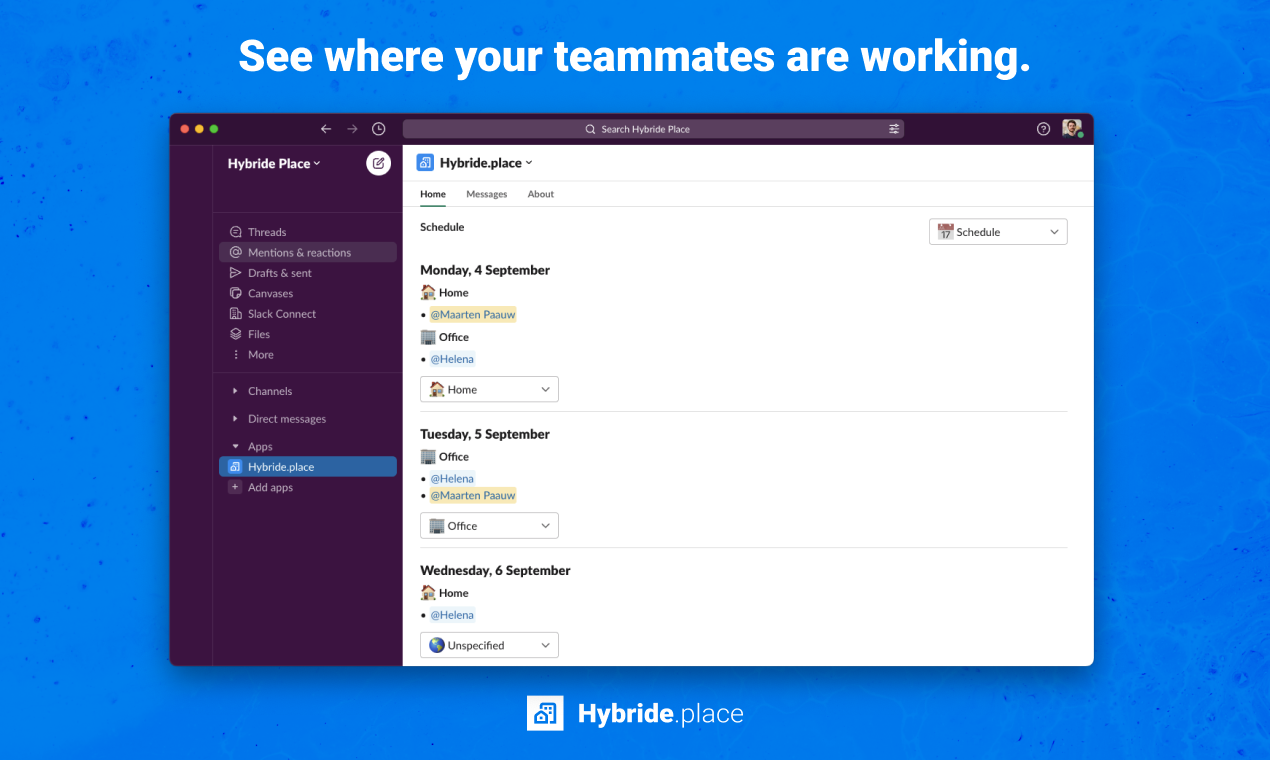This screenshot has width=1270, height=760.
Task: Click the Wednesday, 6 September heading
Action: (x=495, y=571)
